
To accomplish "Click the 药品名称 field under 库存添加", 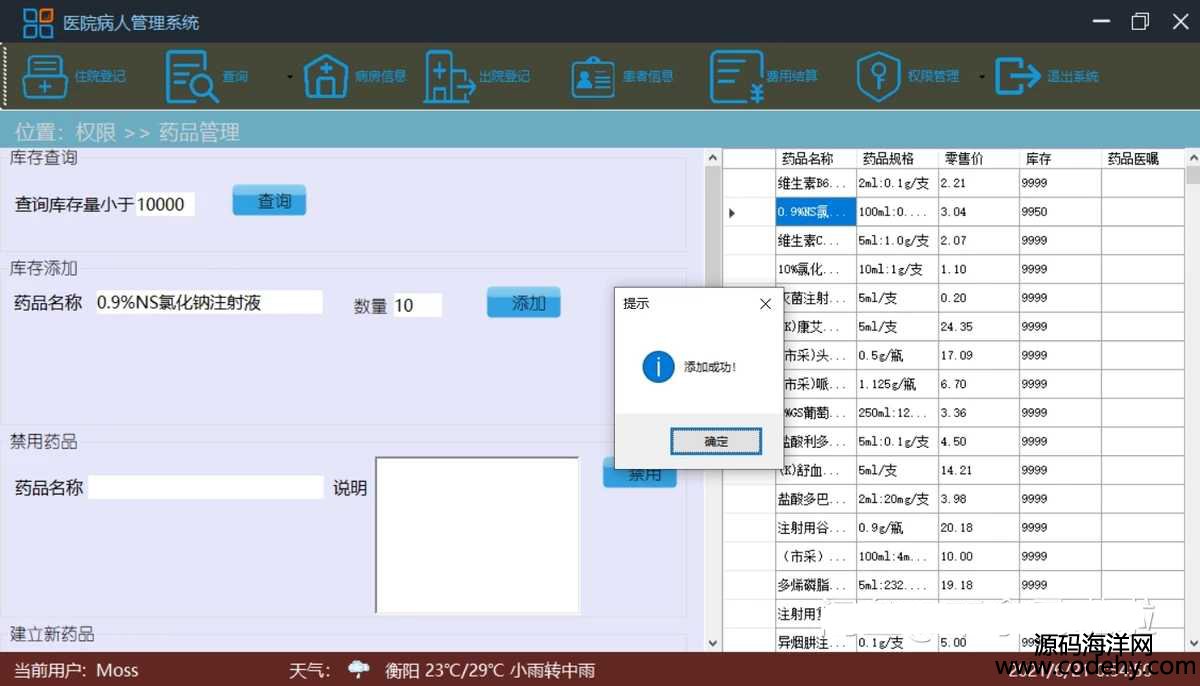I will [x=208, y=303].
